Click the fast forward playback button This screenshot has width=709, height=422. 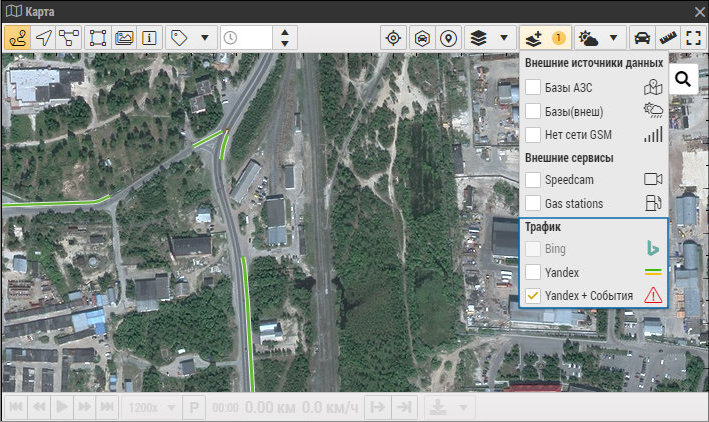[x=84, y=407]
